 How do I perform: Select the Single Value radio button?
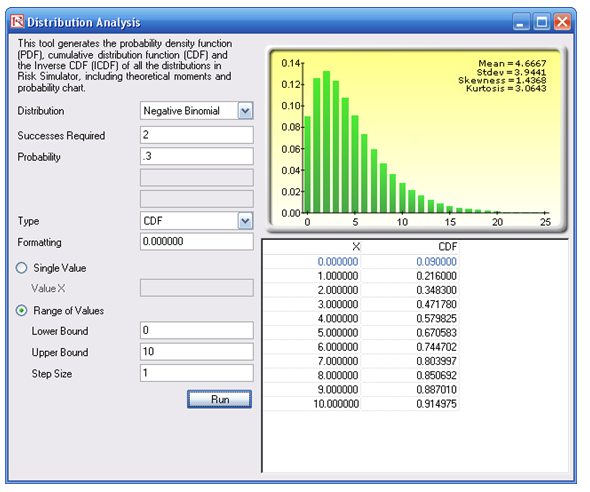[x=21, y=268]
